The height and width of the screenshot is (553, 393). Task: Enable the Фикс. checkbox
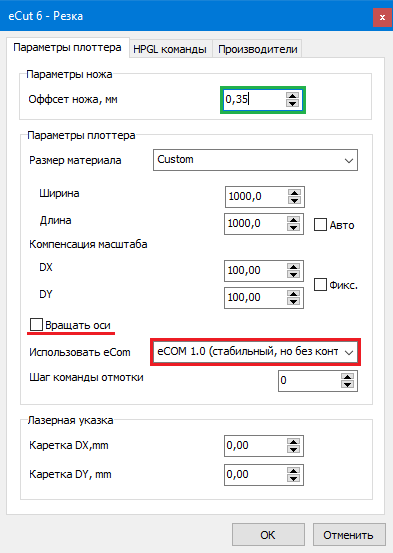tap(320, 284)
